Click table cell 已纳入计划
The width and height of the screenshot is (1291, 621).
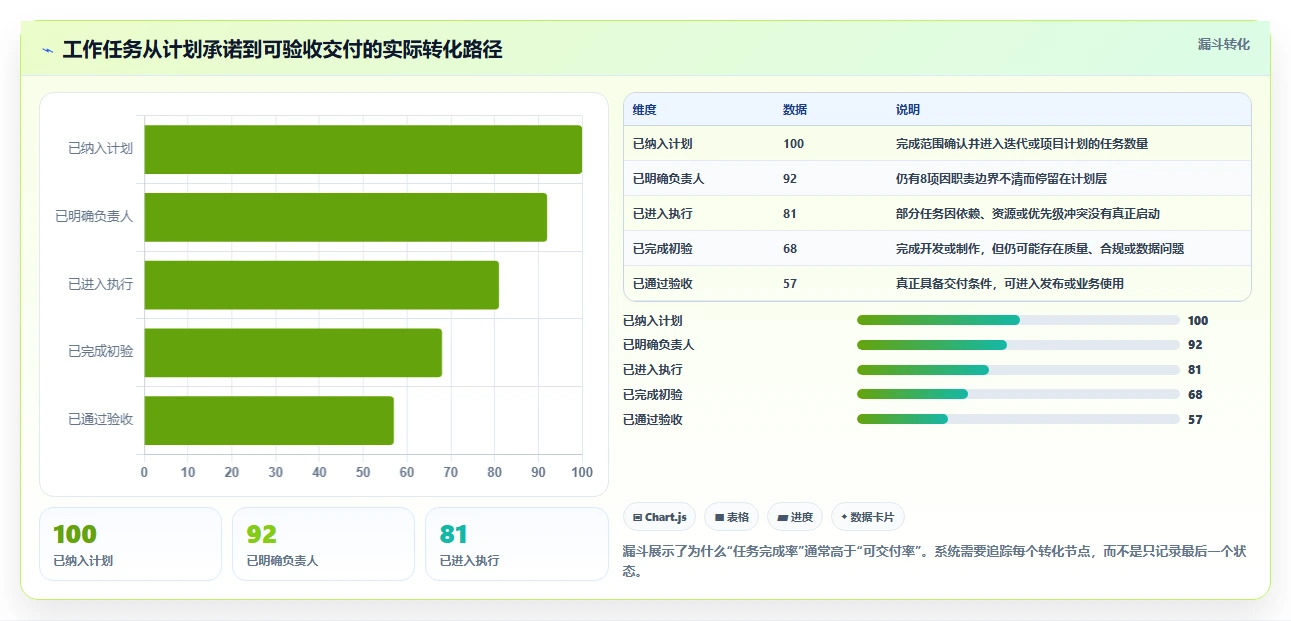[x=662, y=144]
